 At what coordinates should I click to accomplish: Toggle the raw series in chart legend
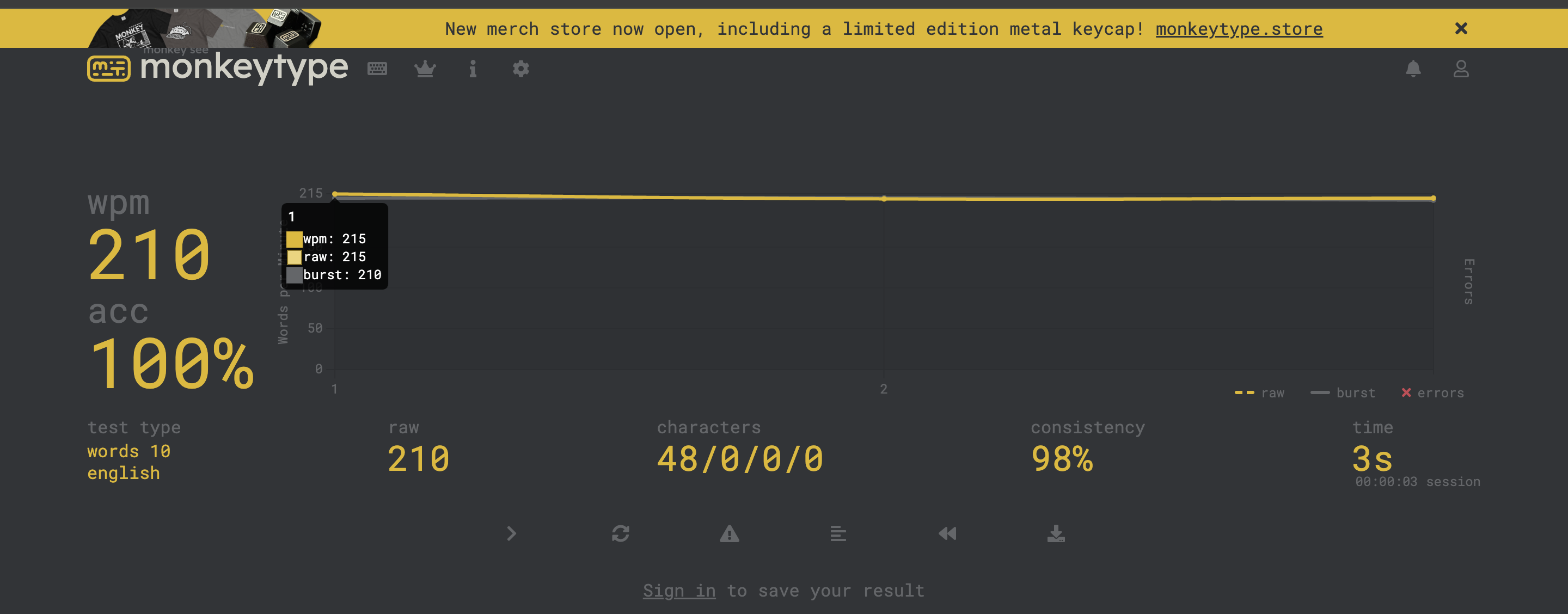click(x=1259, y=393)
